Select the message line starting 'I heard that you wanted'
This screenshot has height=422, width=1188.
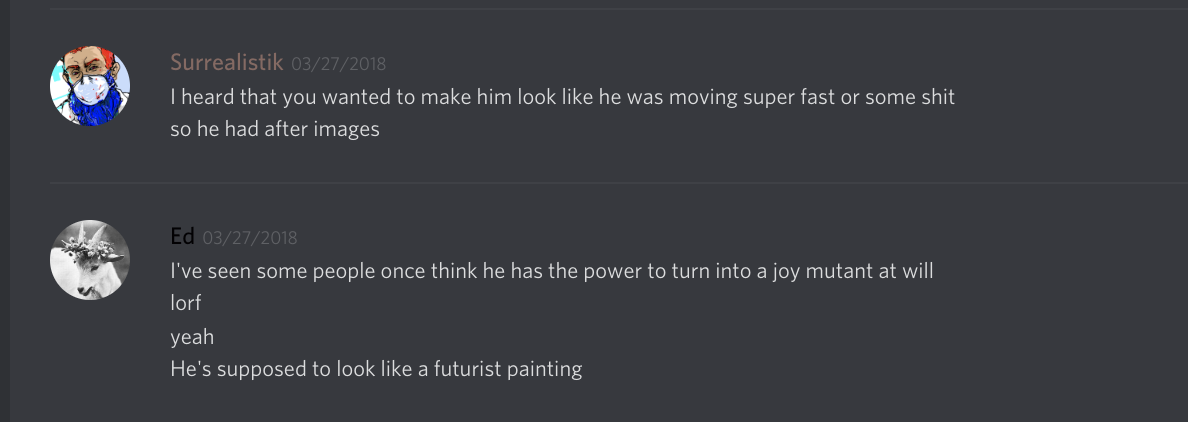pos(562,97)
